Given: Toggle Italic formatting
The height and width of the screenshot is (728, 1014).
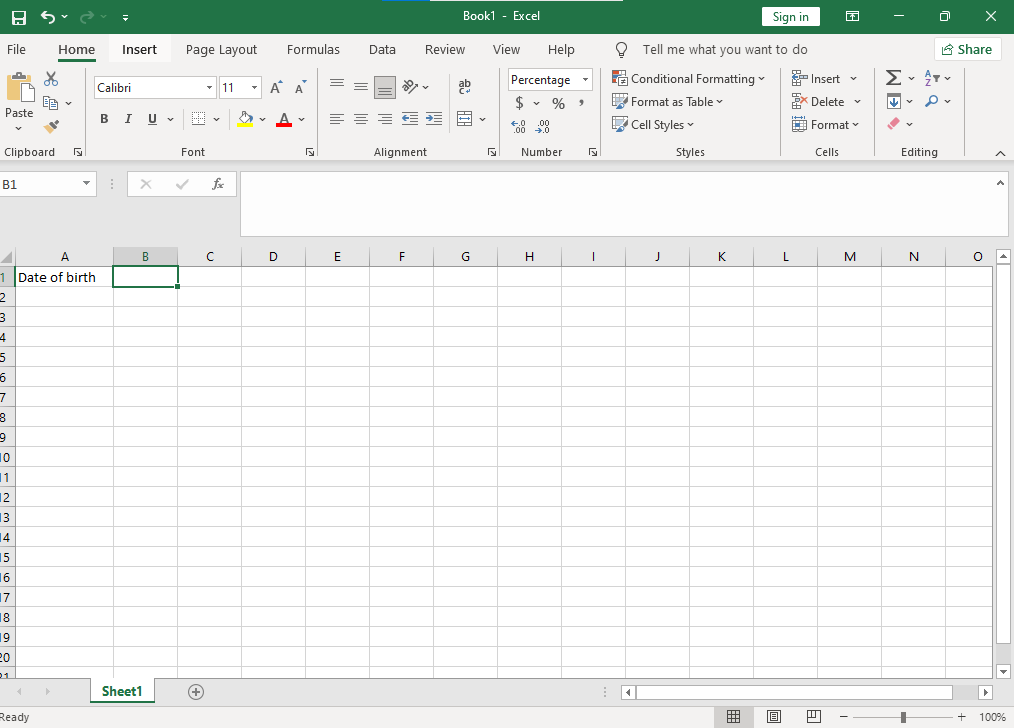Looking at the screenshot, I should pos(128,119).
